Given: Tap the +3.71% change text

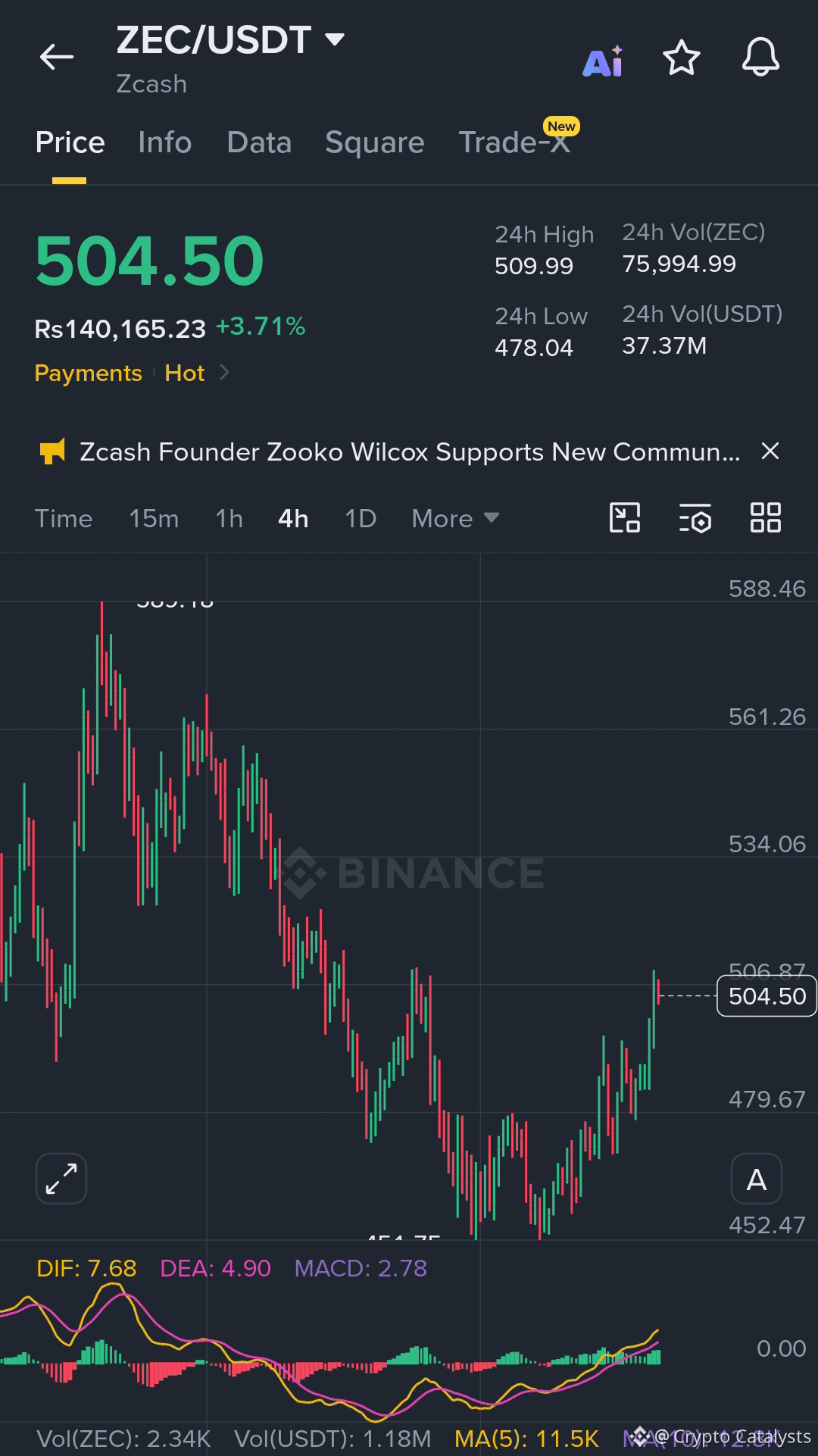Looking at the screenshot, I should click(x=261, y=327).
